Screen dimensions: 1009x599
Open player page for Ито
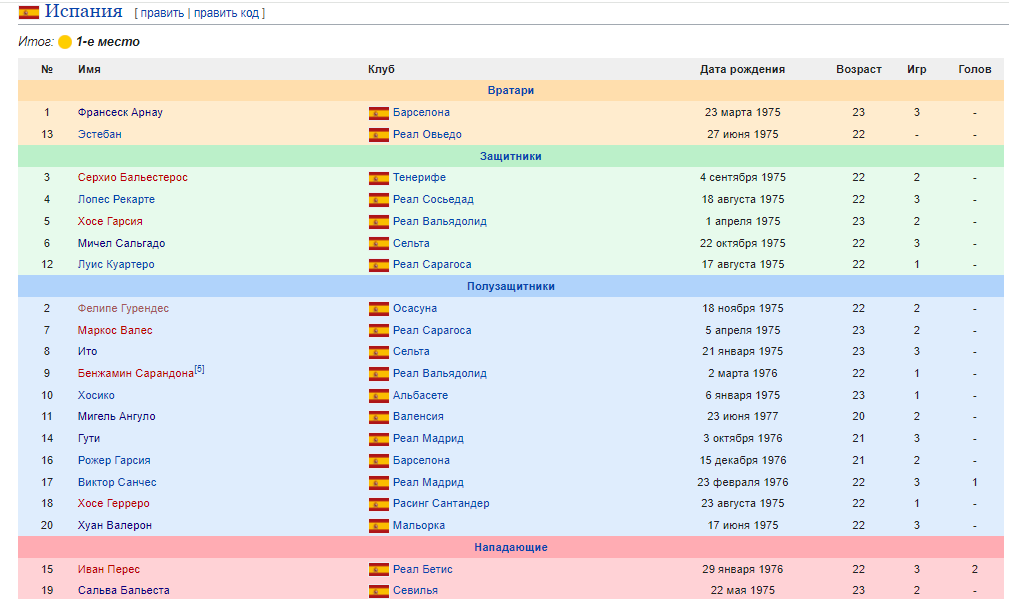click(88, 352)
